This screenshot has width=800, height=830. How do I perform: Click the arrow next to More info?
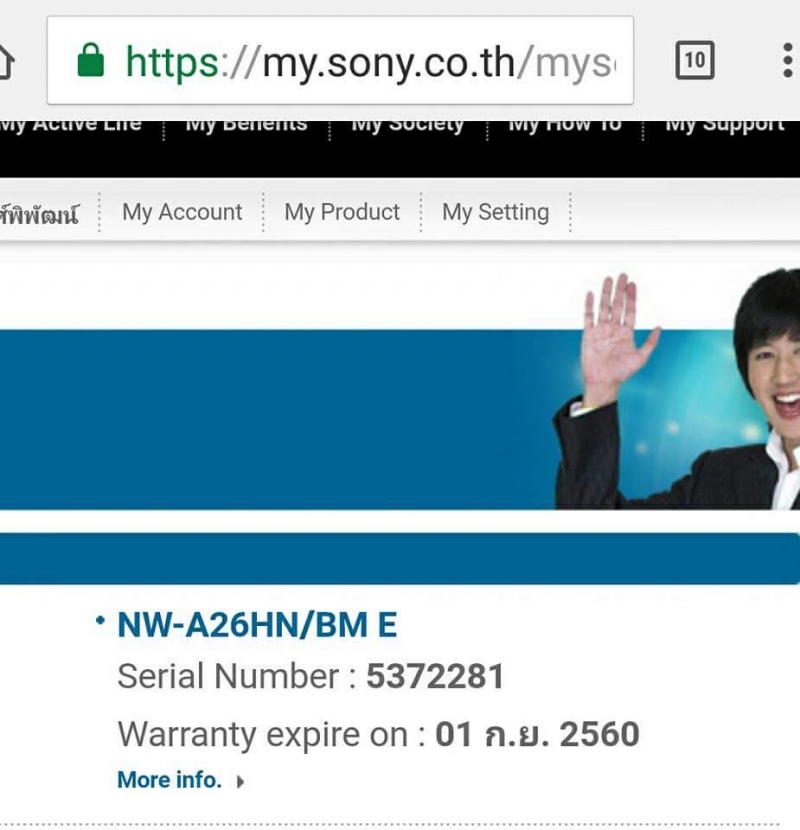pyautogui.click(x=240, y=782)
